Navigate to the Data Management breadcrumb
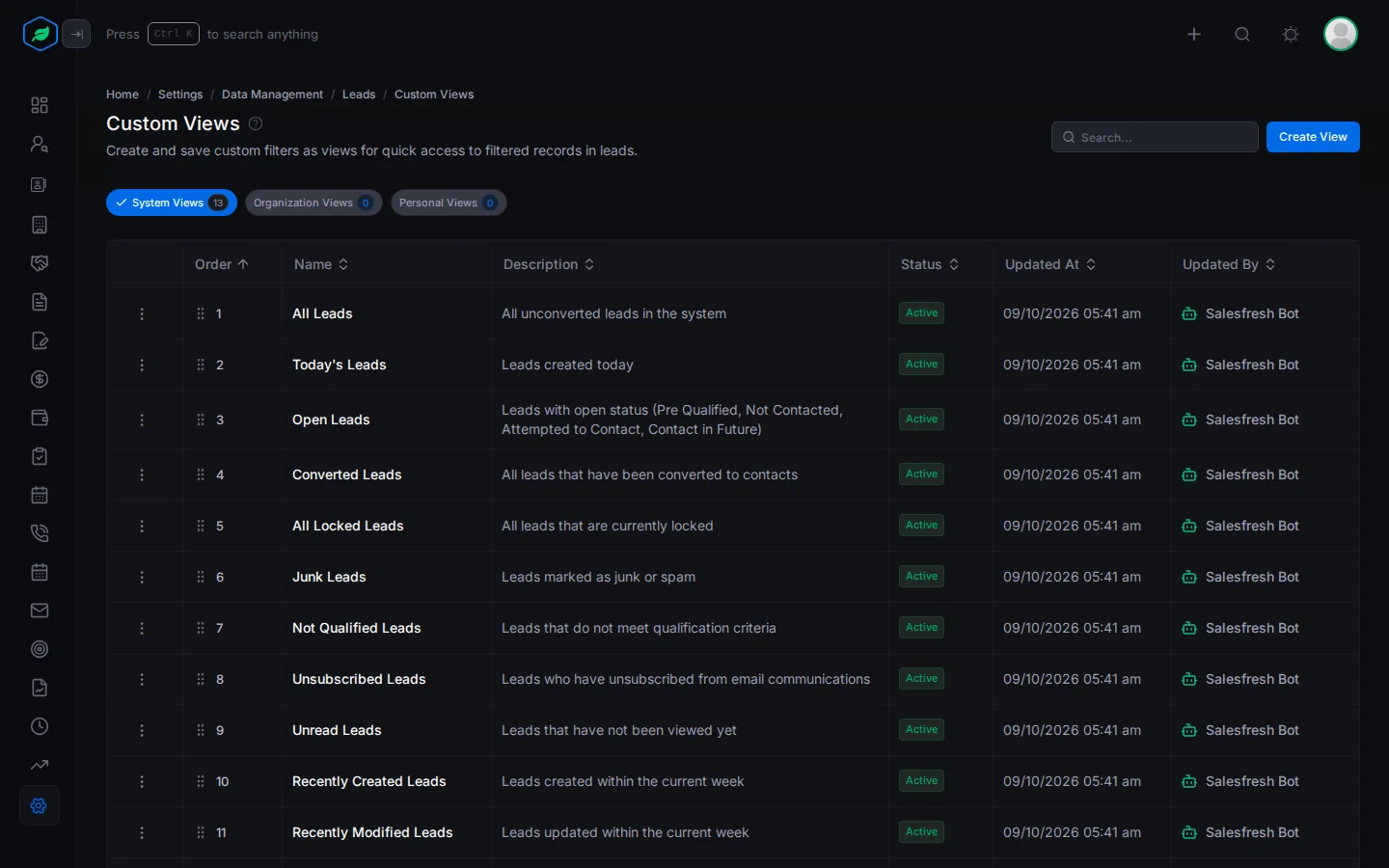 pyautogui.click(x=272, y=95)
